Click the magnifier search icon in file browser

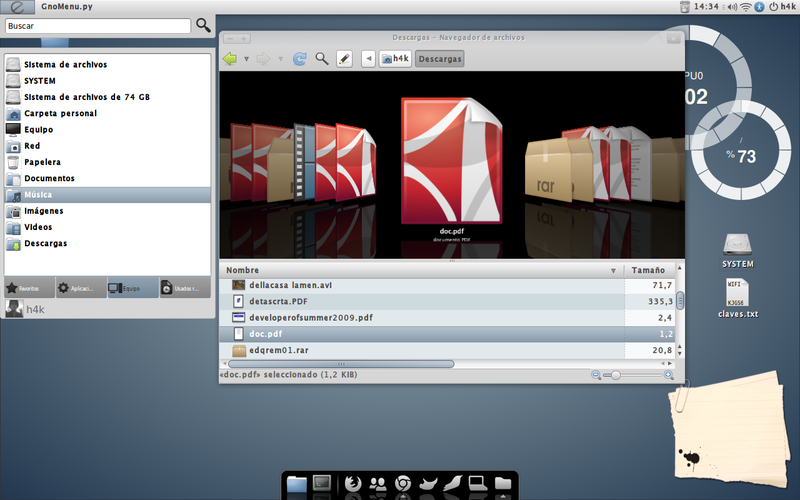(321, 59)
